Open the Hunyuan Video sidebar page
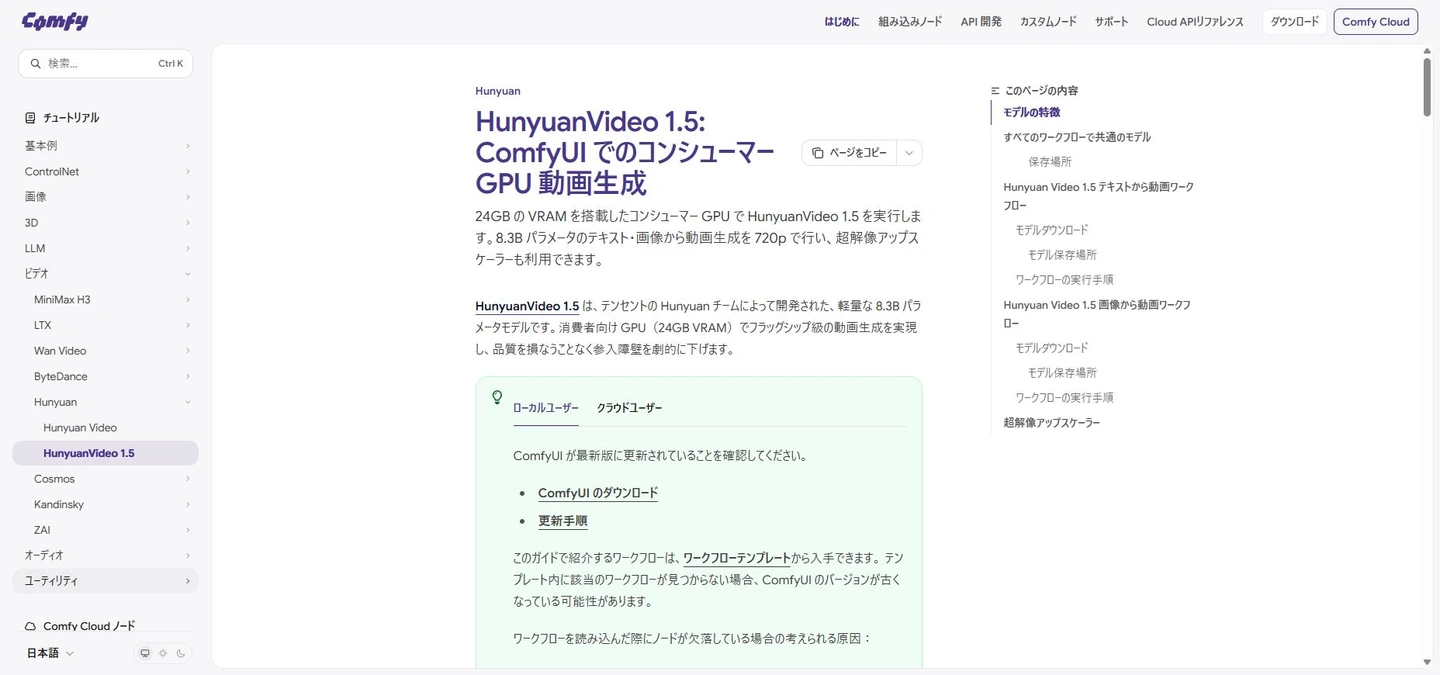The image size is (1440, 675). (105, 428)
